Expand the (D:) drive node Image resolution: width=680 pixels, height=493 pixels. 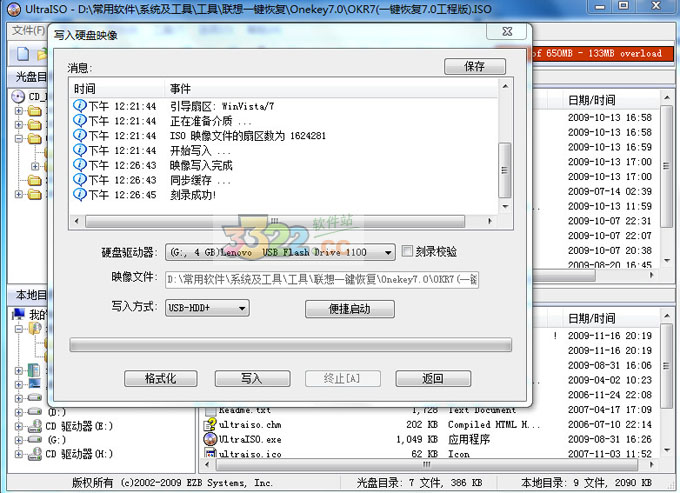(19, 412)
